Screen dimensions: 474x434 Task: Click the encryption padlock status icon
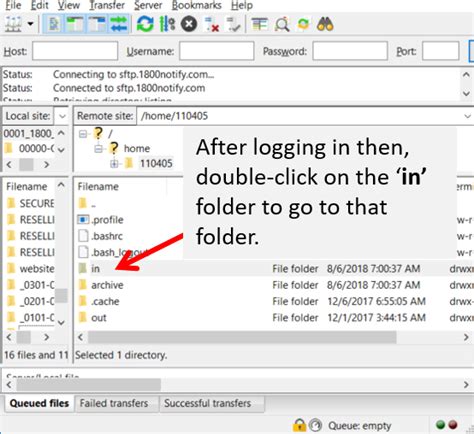[x=299, y=425]
